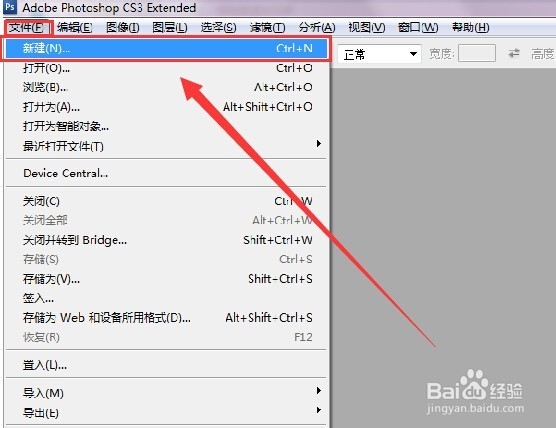Image resolution: width=556 pixels, height=428 pixels.
Task: Open the 窗口(W) menu
Action: click(x=418, y=27)
